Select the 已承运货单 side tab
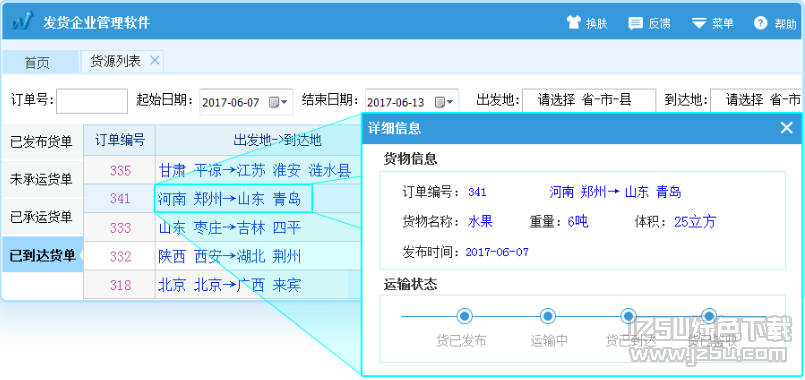 coord(42,217)
